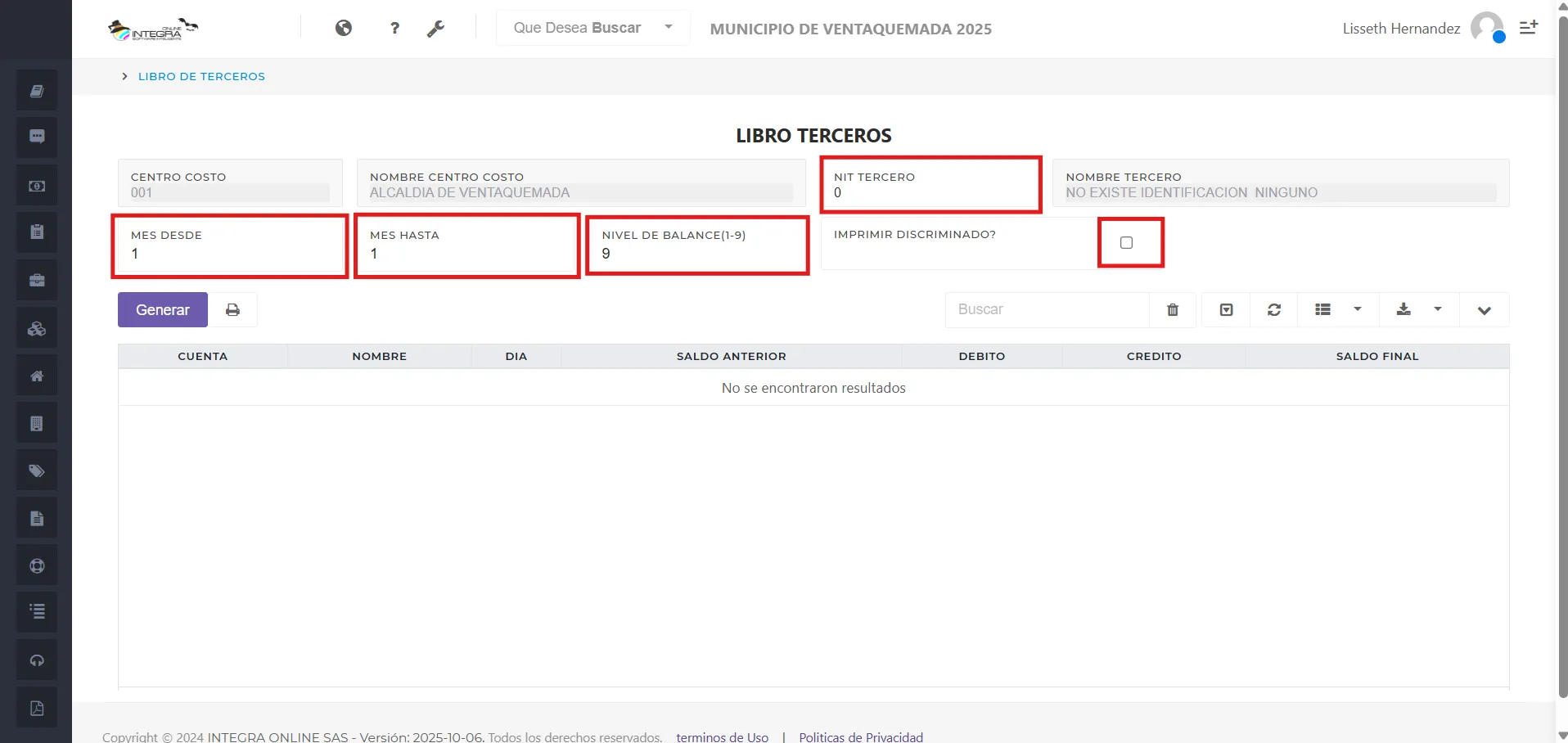Refresh the results table with the refresh icon

coord(1273,309)
